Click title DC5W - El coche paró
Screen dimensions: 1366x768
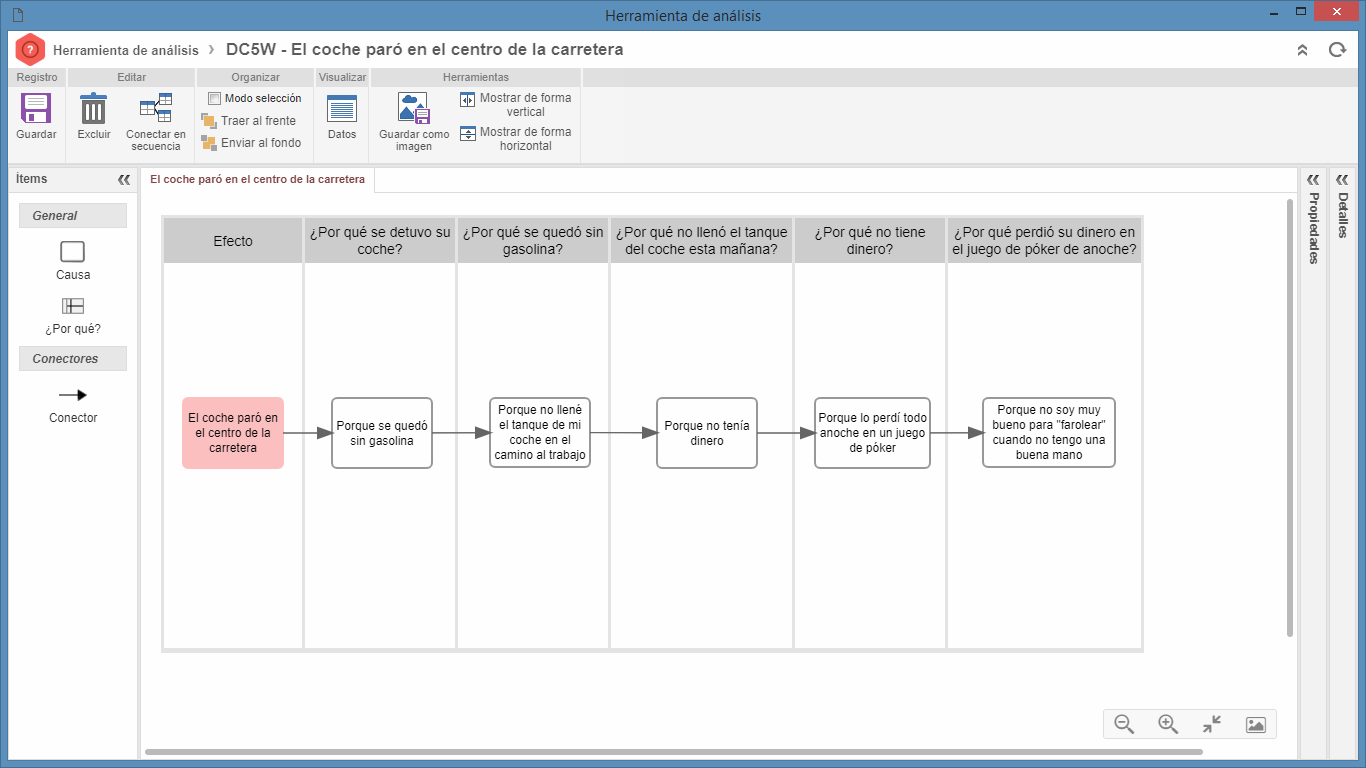pyautogui.click(x=425, y=50)
